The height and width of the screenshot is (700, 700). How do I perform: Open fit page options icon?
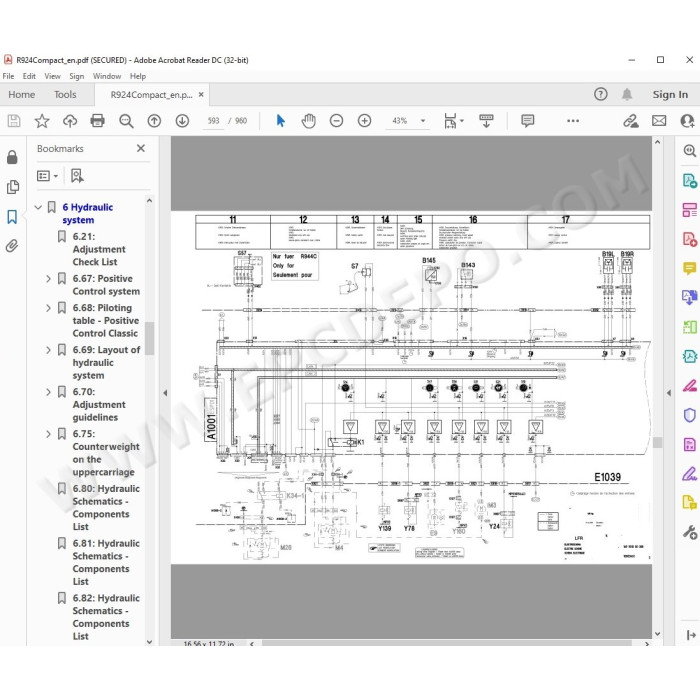point(453,121)
